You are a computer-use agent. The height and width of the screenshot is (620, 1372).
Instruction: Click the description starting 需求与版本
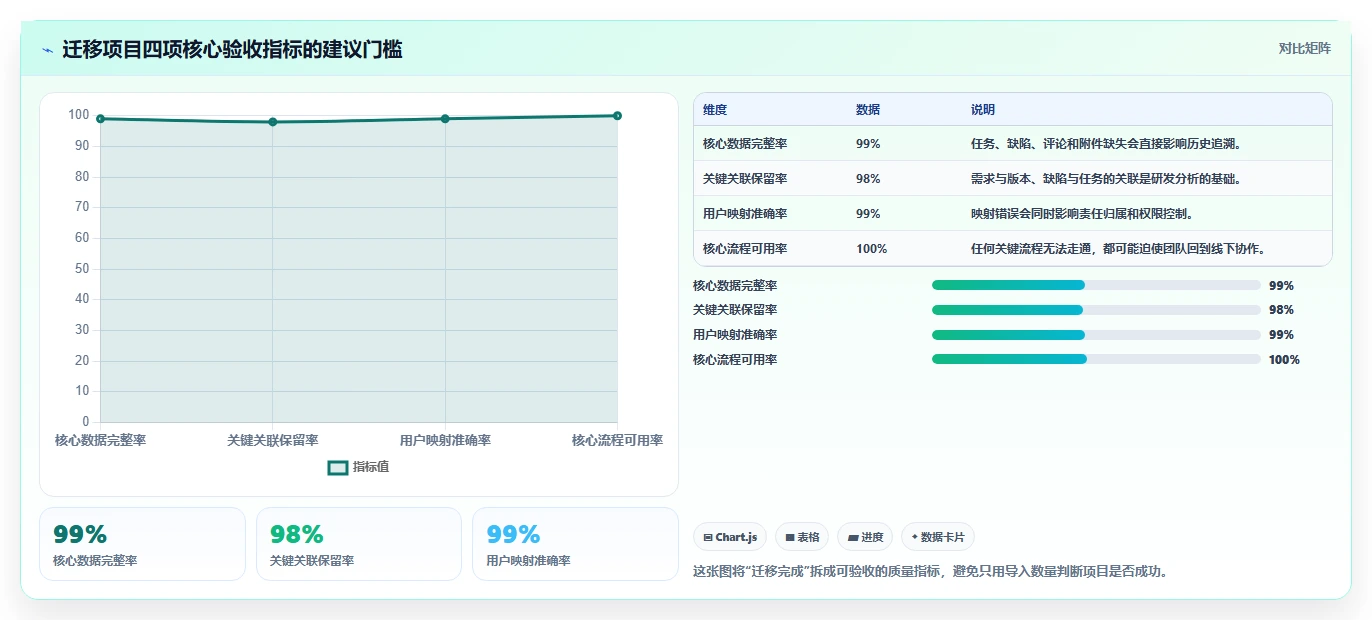click(1106, 179)
